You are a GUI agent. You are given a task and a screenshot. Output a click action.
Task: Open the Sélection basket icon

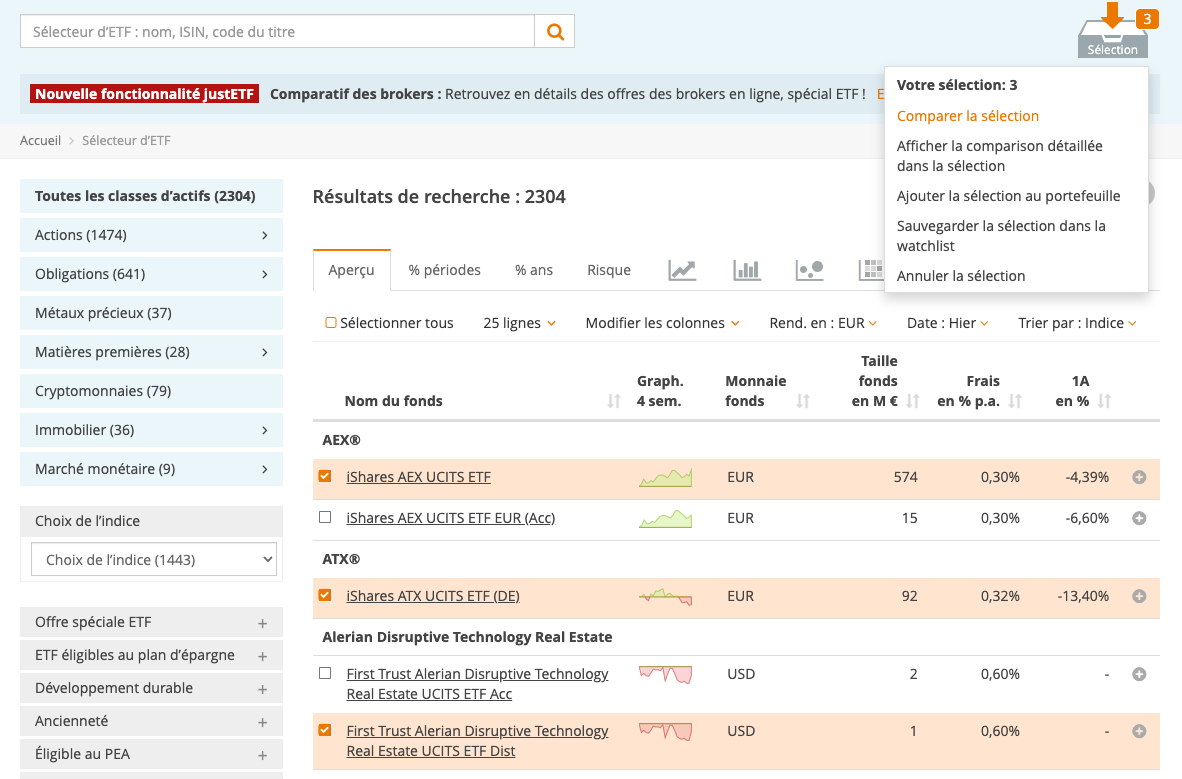[x=1112, y=36]
